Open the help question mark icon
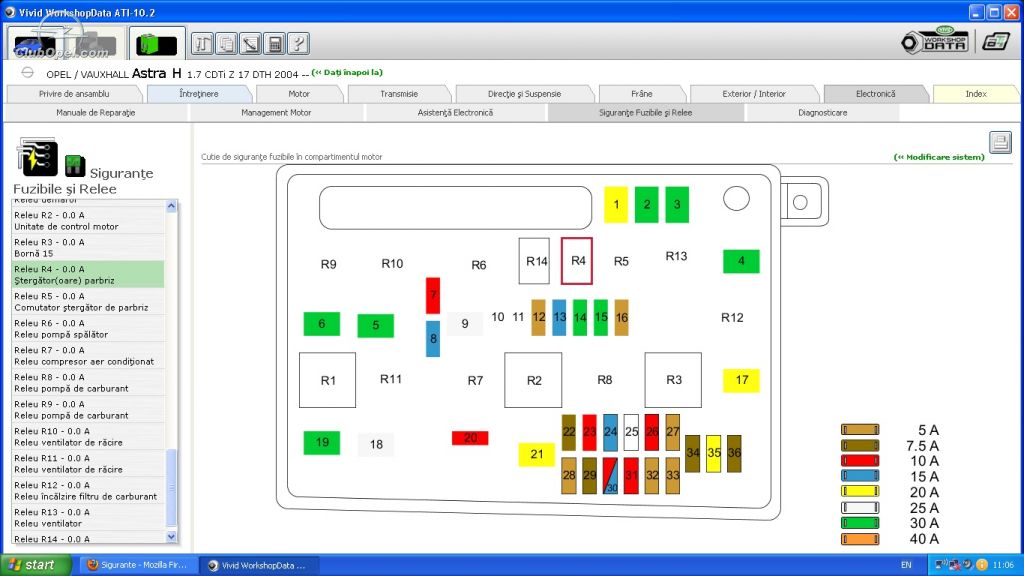 pyautogui.click(x=298, y=44)
